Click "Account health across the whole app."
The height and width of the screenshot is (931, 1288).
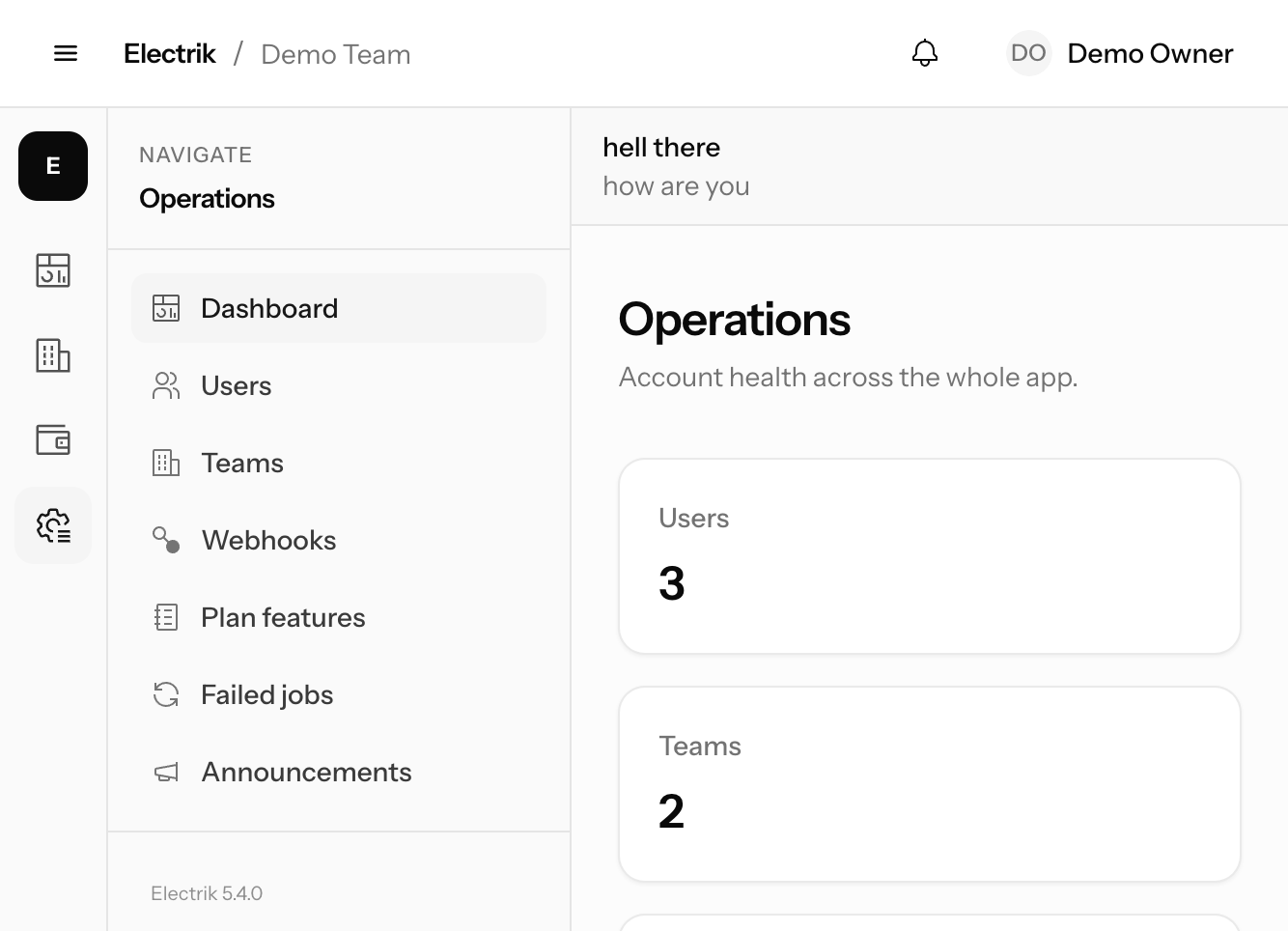pos(849,377)
